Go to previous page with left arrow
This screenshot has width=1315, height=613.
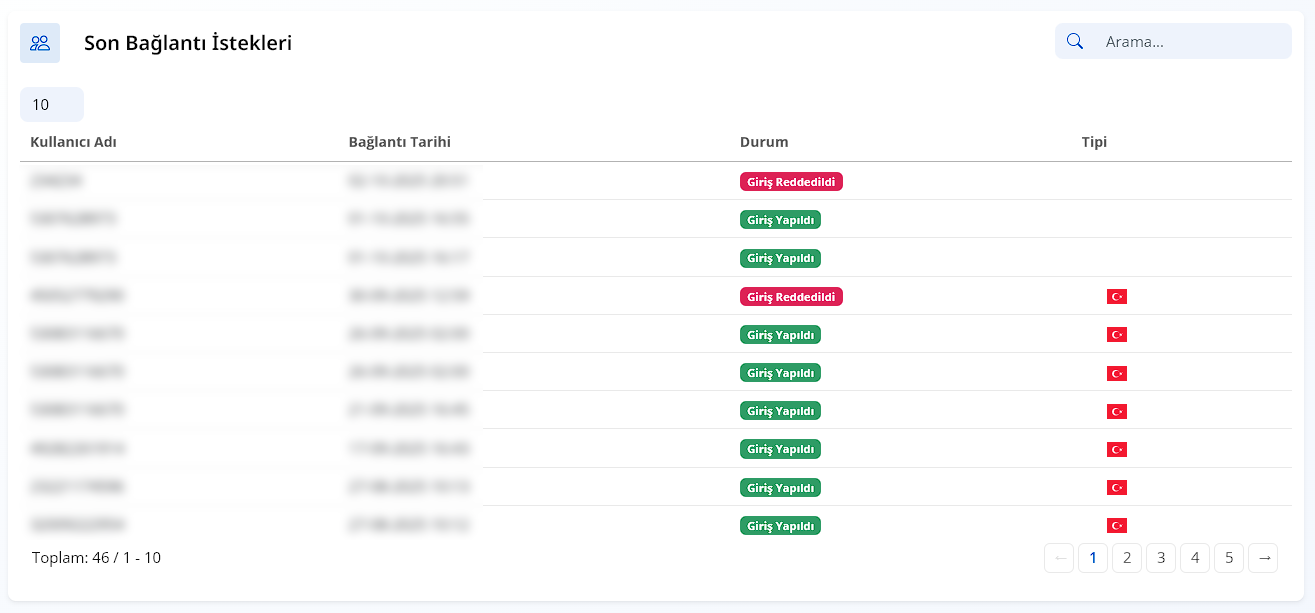point(1059,558)
